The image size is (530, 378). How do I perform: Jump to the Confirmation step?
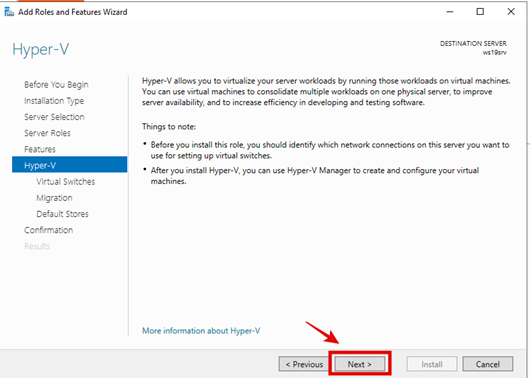(48, 230)
